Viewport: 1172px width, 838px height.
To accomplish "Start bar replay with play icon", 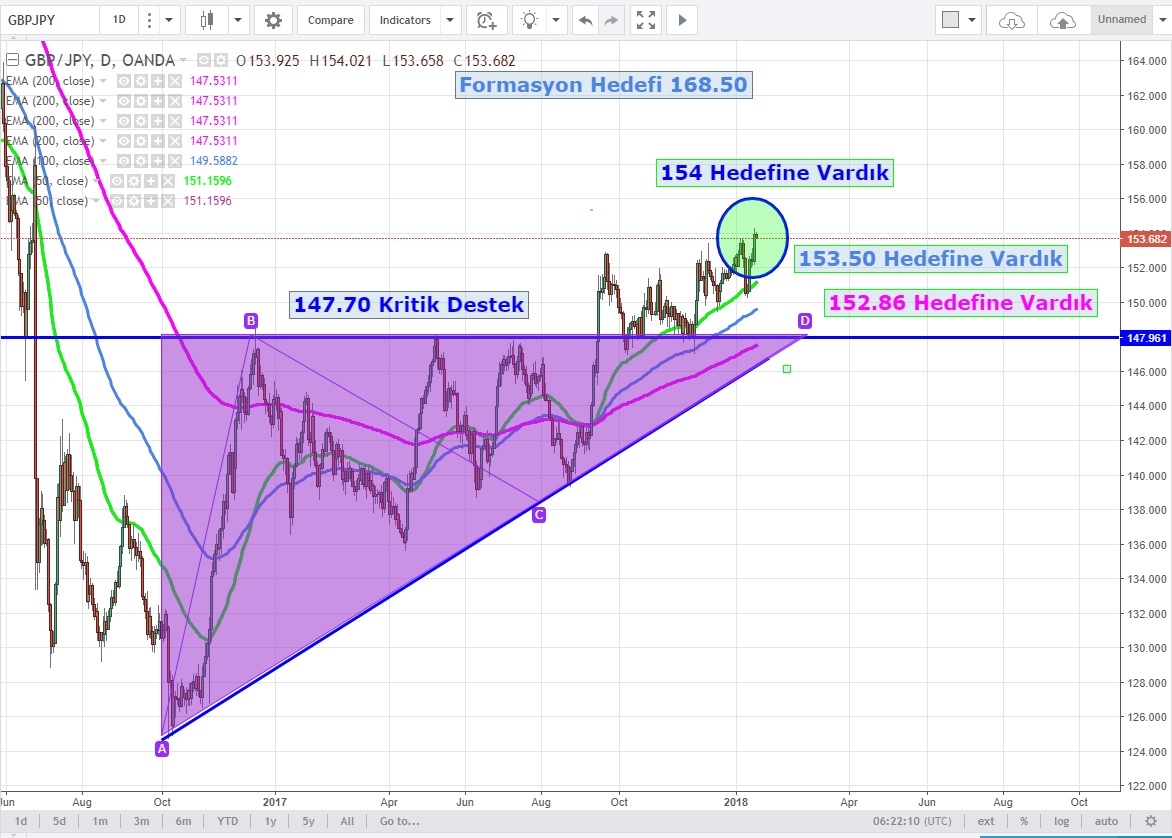I will 682,20.
